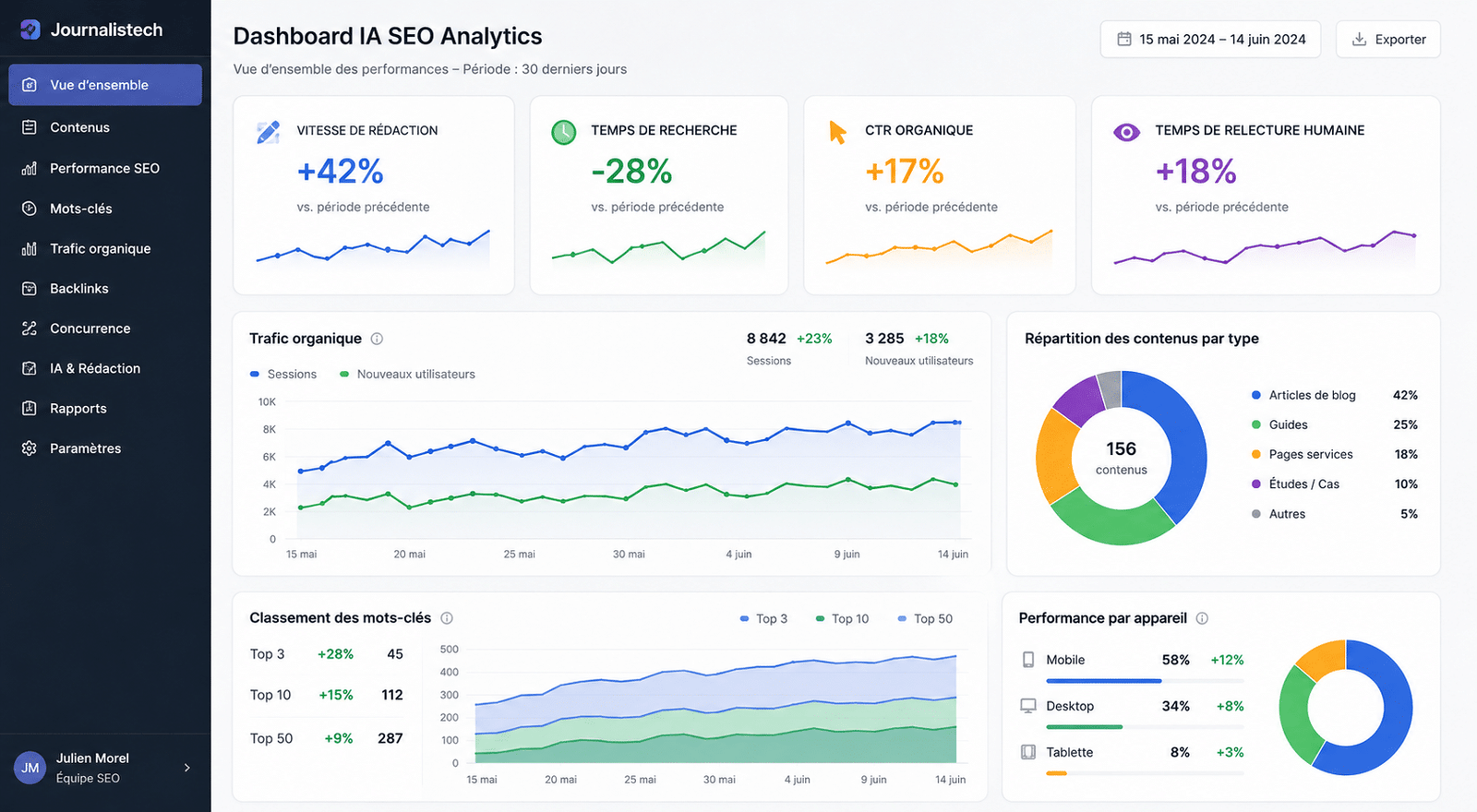Click the +42% value on Vitesse de rédaction

(x=340, y=172)
